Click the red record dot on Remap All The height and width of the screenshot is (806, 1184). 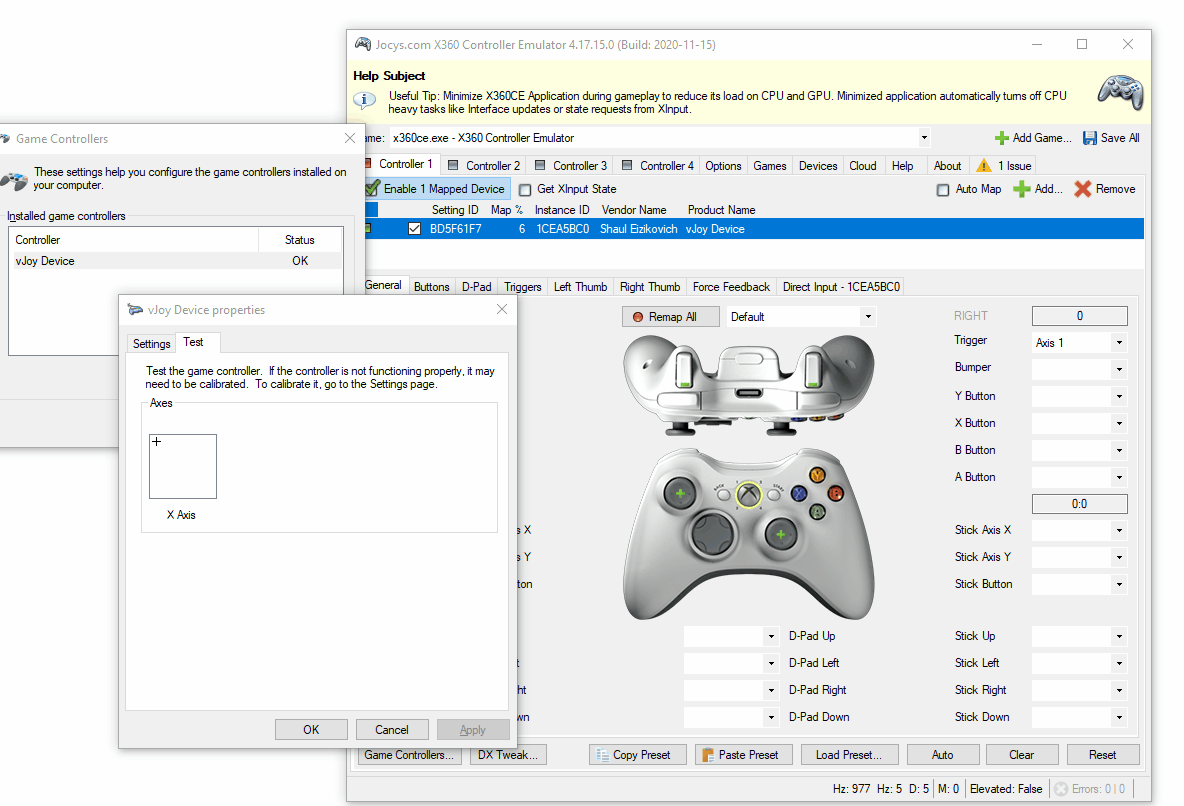click(x=637, y=317)
